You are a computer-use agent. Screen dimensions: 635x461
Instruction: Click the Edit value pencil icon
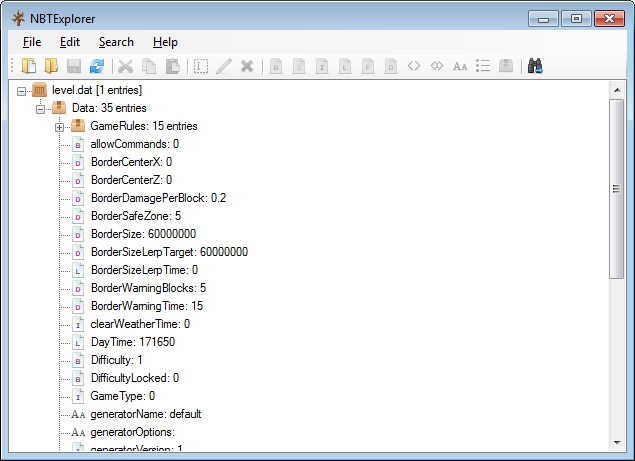point(224,66)
